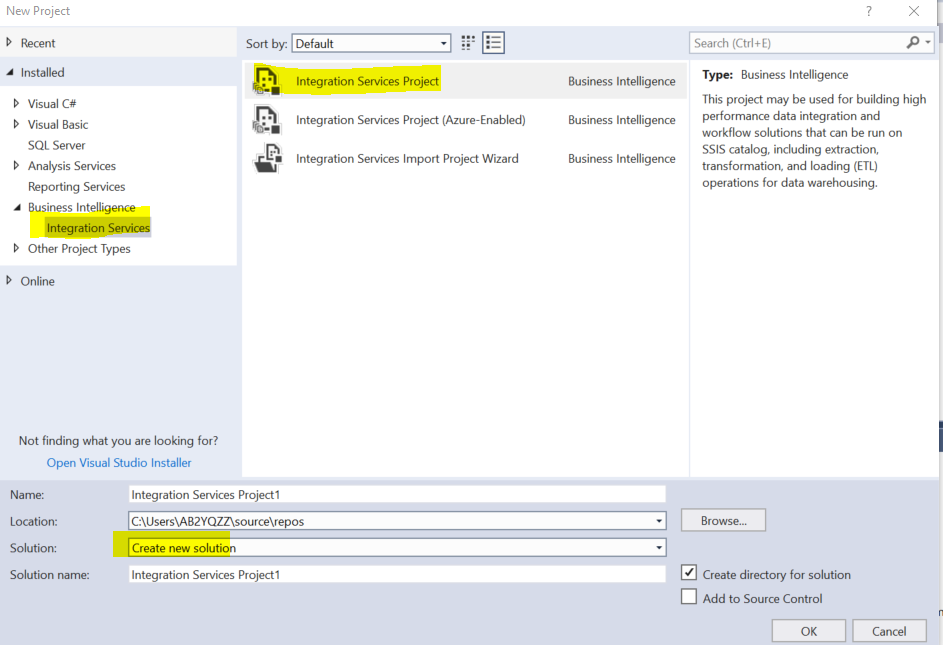This screenshot has width=943, height=645.
Task: Switch to small icons view
Action: pos(468,43)
